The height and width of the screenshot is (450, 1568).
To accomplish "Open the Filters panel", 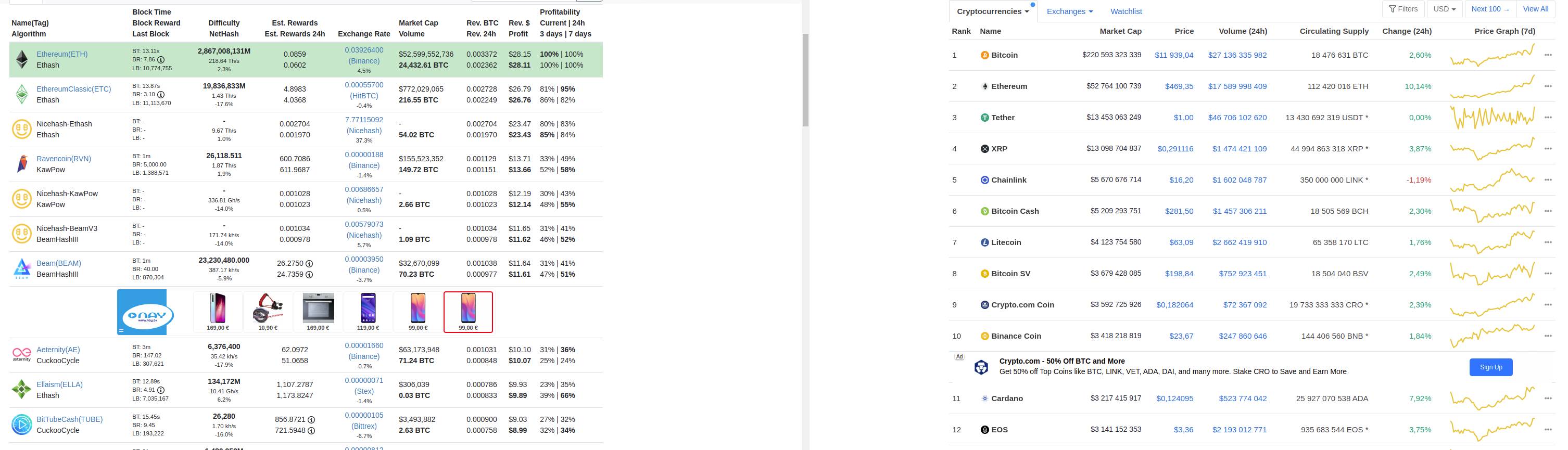I will (x=1403, y=9).
